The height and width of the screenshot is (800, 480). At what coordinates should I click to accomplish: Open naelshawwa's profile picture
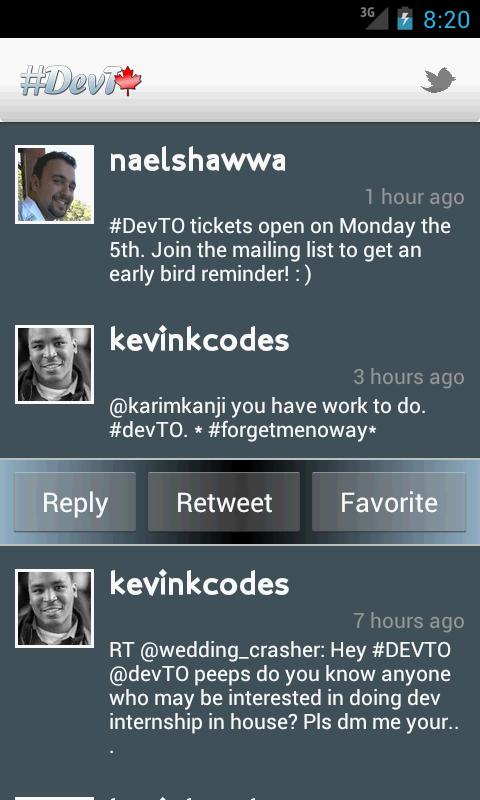pos(55,184)
